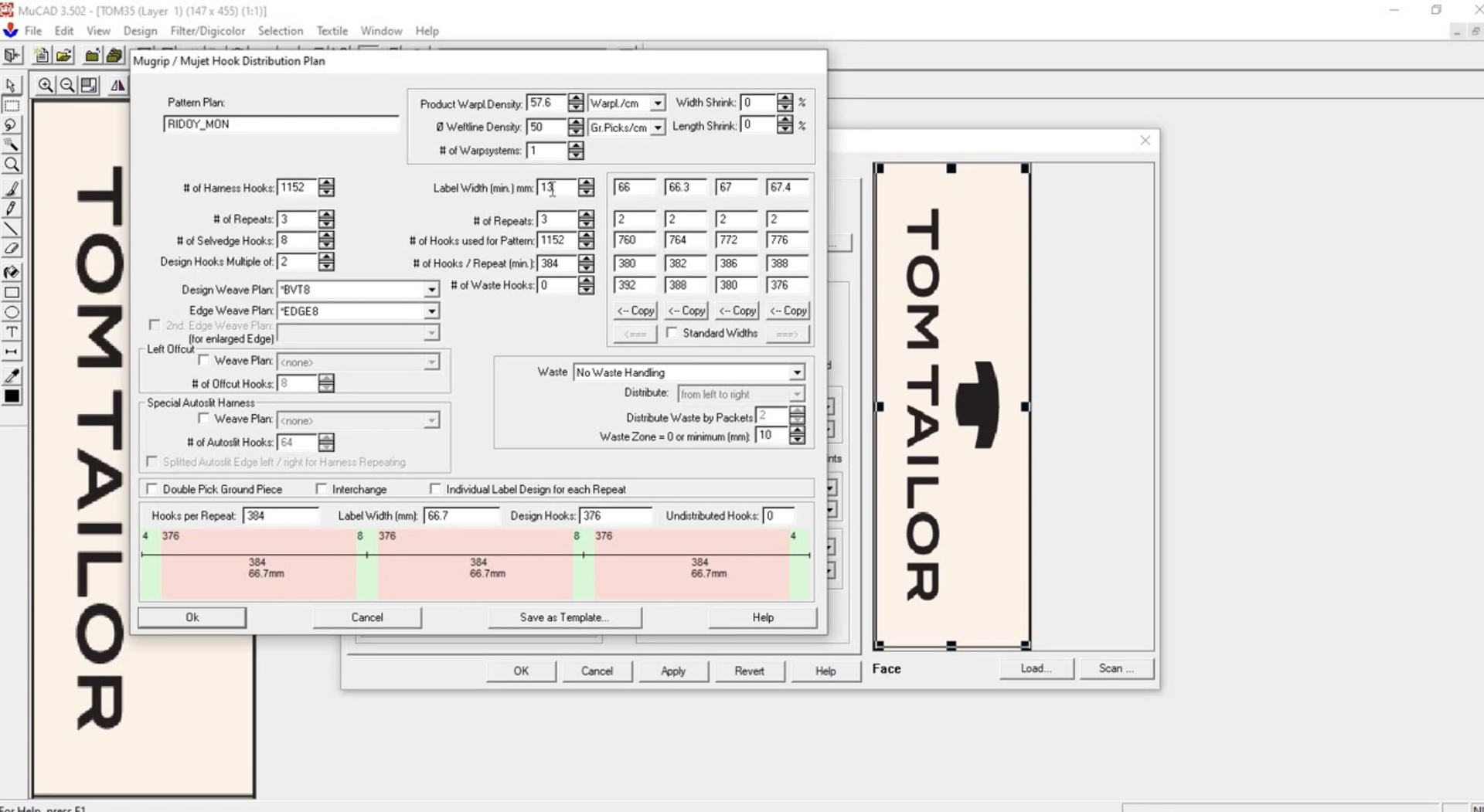
Task: Click the Scan button under Face preview
Action: click(1116, 668)
